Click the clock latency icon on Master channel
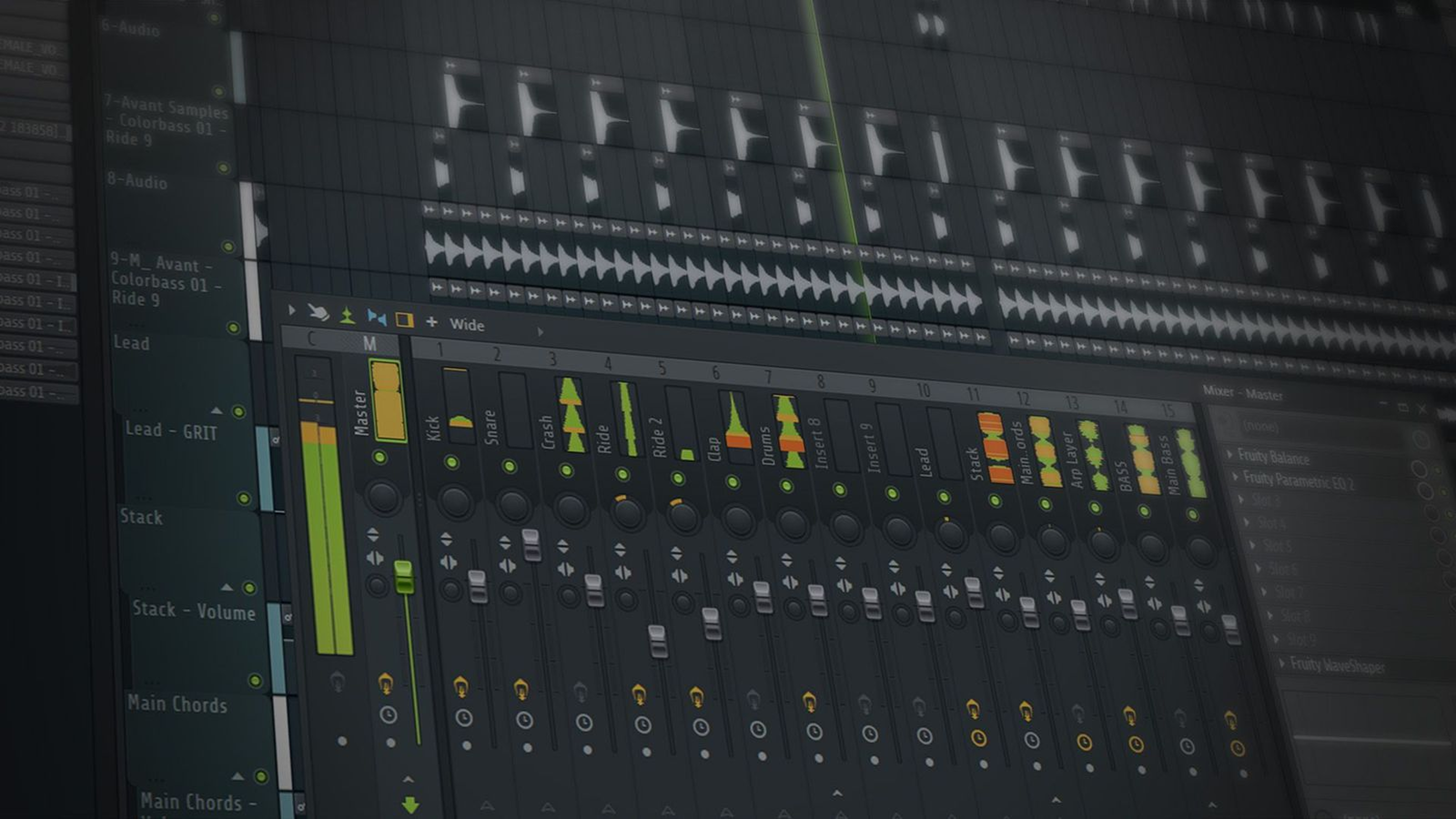Screen dimensions: 1456x819 coord(388,715)
